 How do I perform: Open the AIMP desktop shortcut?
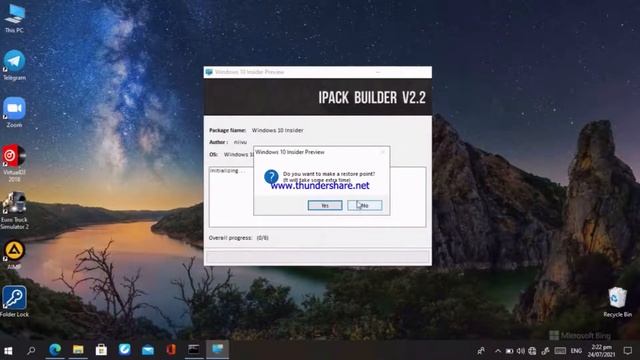tap(14, 255)
